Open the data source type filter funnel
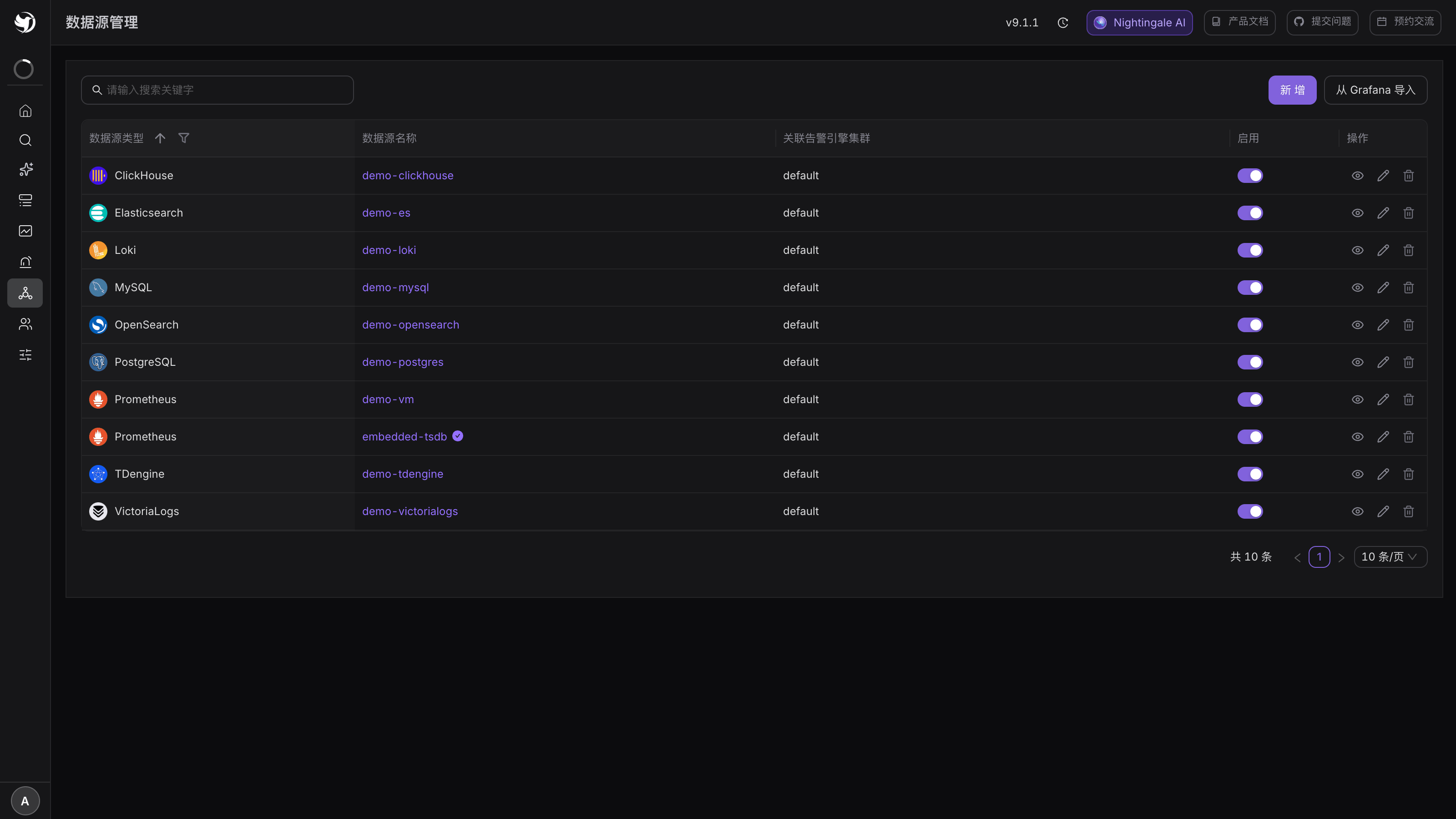1456x819 pixels. point(184,138)
